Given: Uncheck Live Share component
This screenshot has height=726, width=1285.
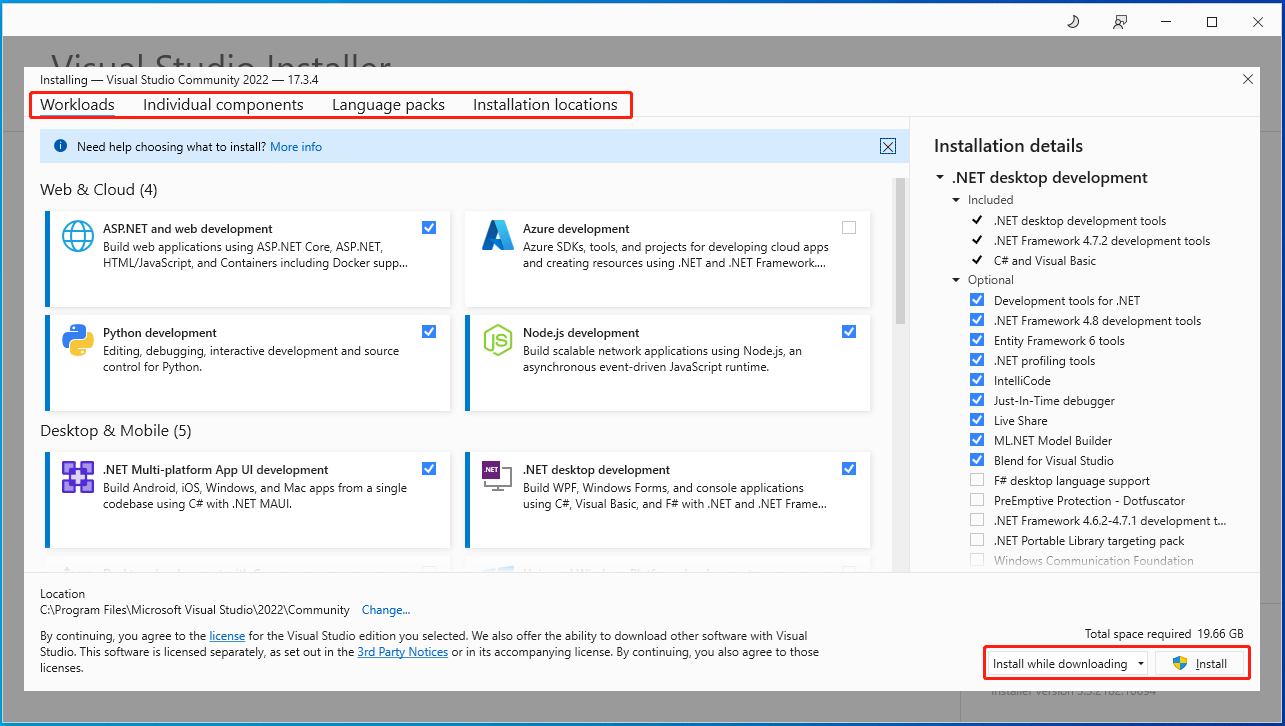Looking at the screenshot, I should [x=977, y=420].
